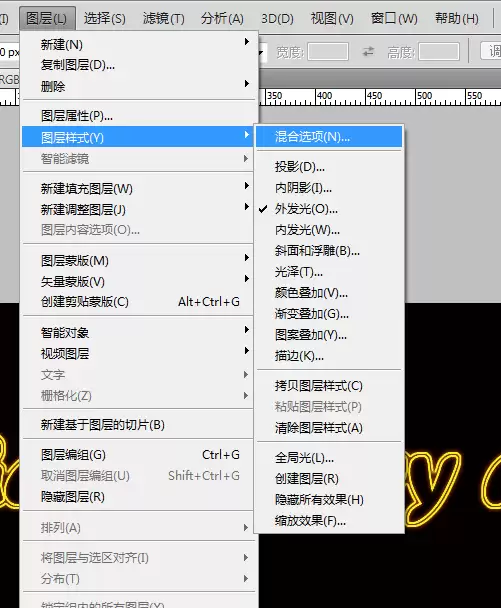The image size is (501, 608).
Task: Open the 帮助(H) menu
Action: click(456, 18)
